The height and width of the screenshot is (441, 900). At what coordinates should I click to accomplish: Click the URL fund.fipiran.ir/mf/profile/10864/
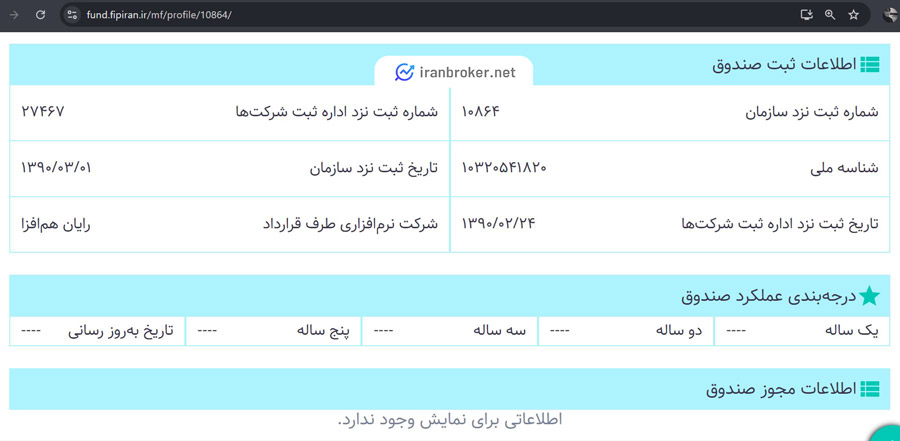(159, 15)
